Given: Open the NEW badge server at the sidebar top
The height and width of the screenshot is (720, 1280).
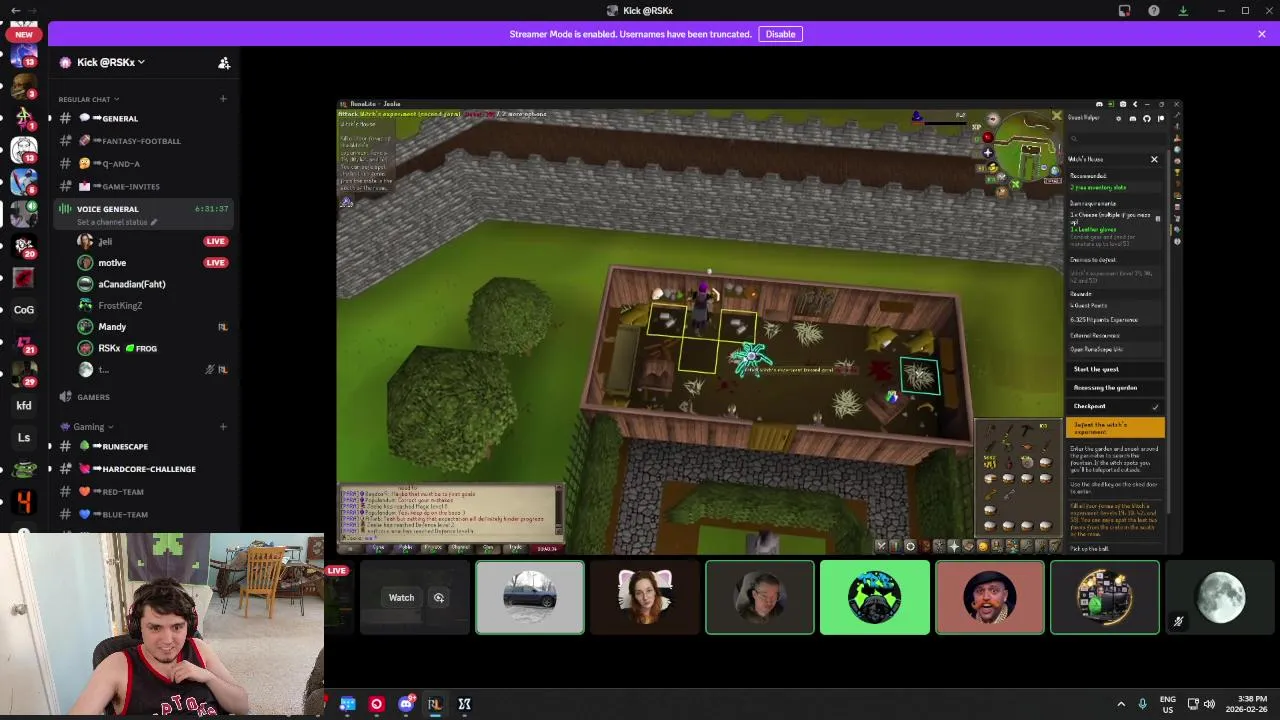Looking at the screenshot, I should click(24, 34).
